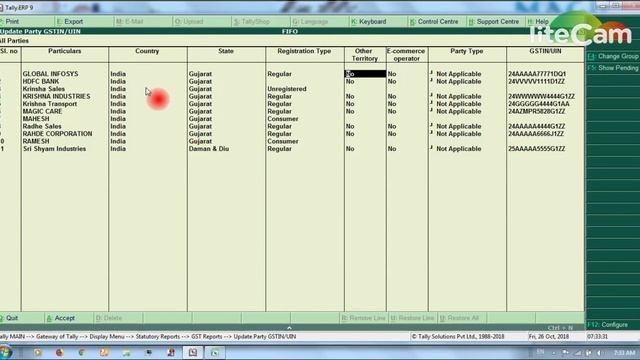Select the GLOBAL INFOSYS party name
The image size is (640, 360).
click(x=50, y=74)
